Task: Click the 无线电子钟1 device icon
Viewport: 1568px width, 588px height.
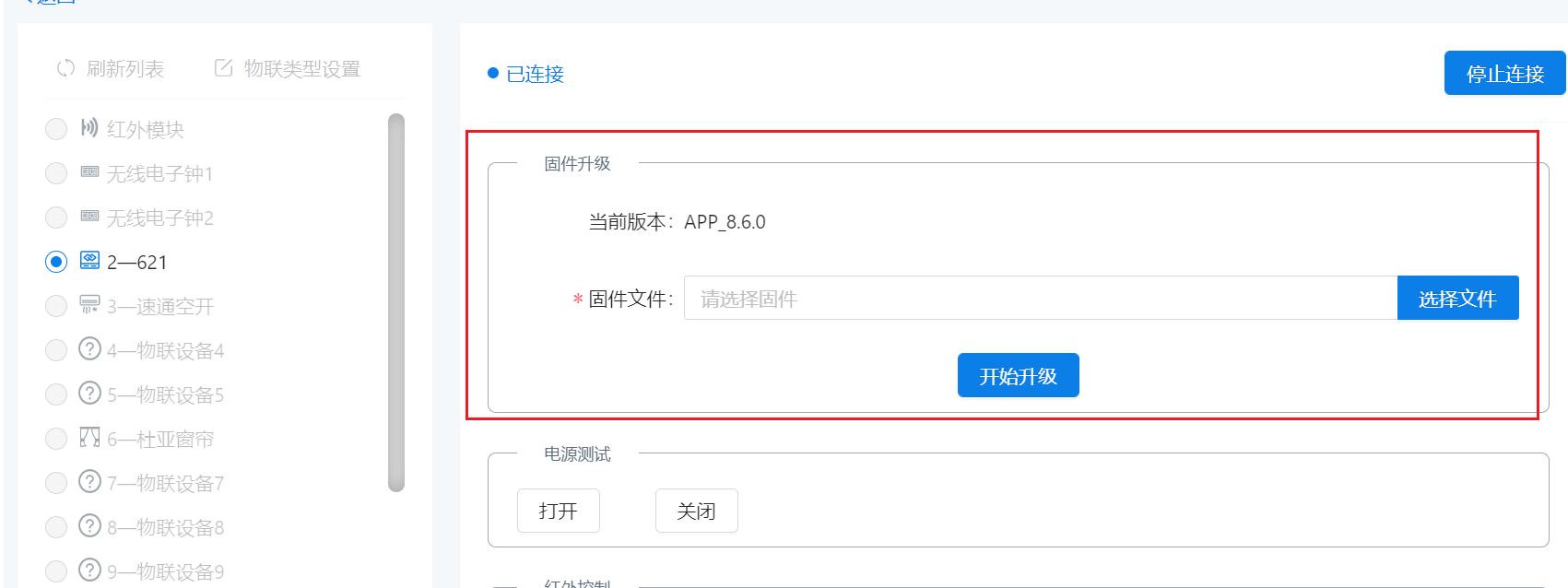Action: pyautogui.click(x=89, y=172)
